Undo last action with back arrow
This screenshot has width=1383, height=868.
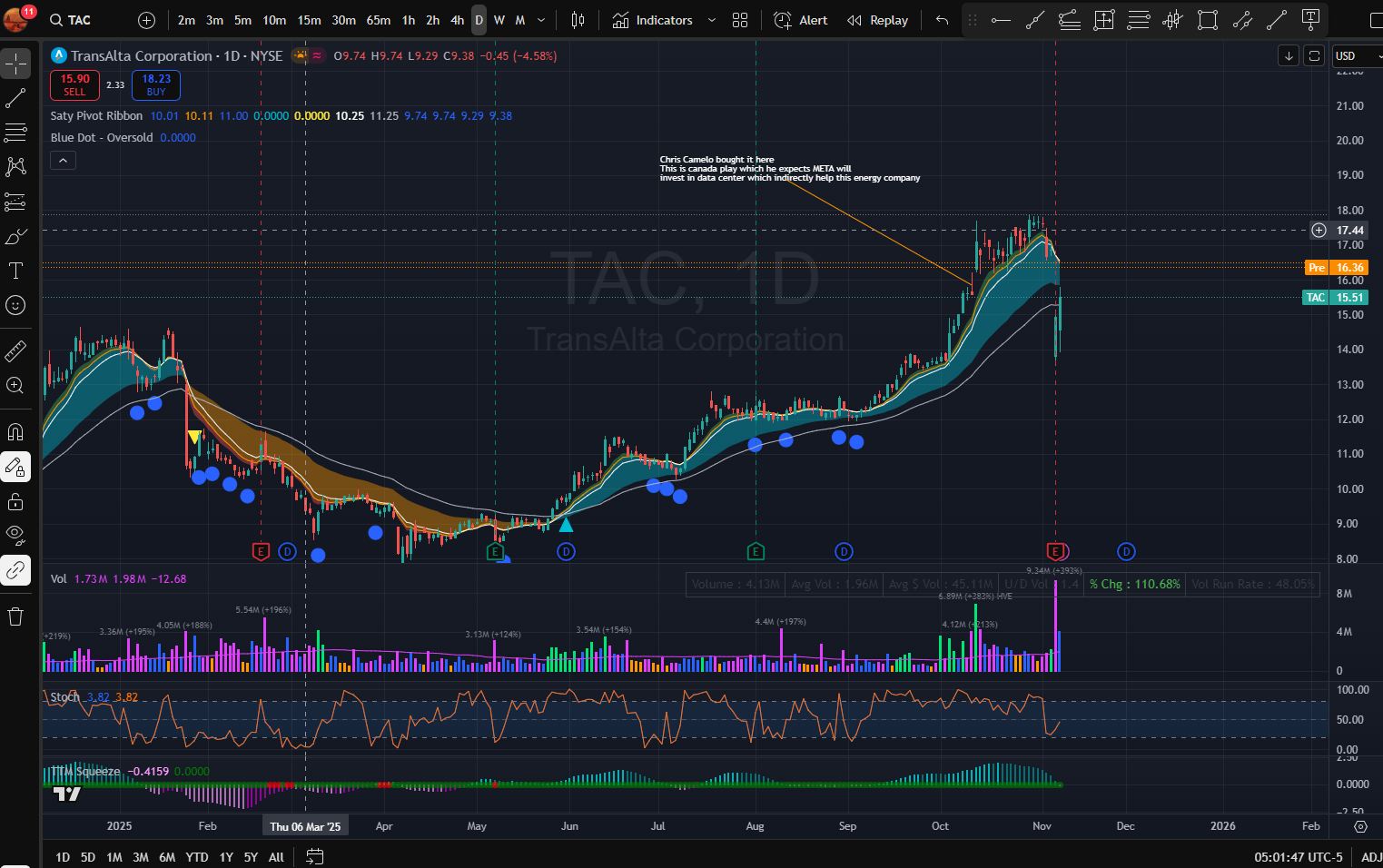coord(942,20)
